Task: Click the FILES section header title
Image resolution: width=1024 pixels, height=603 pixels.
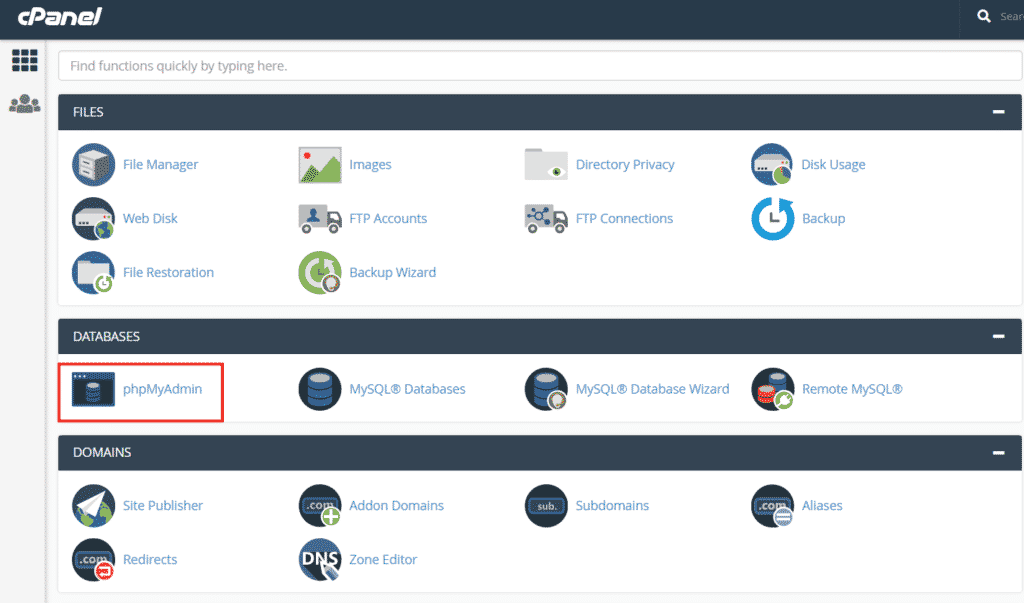Action: [x=88, y=112]
